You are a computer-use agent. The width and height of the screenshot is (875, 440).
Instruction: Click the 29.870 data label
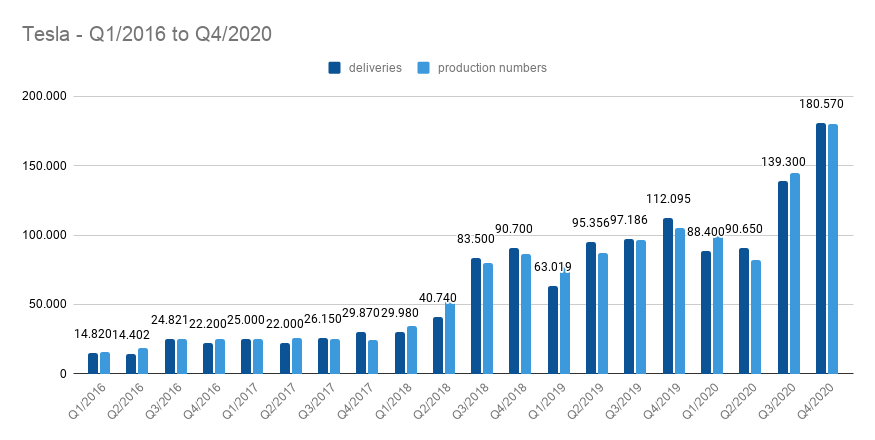point(361,313)
